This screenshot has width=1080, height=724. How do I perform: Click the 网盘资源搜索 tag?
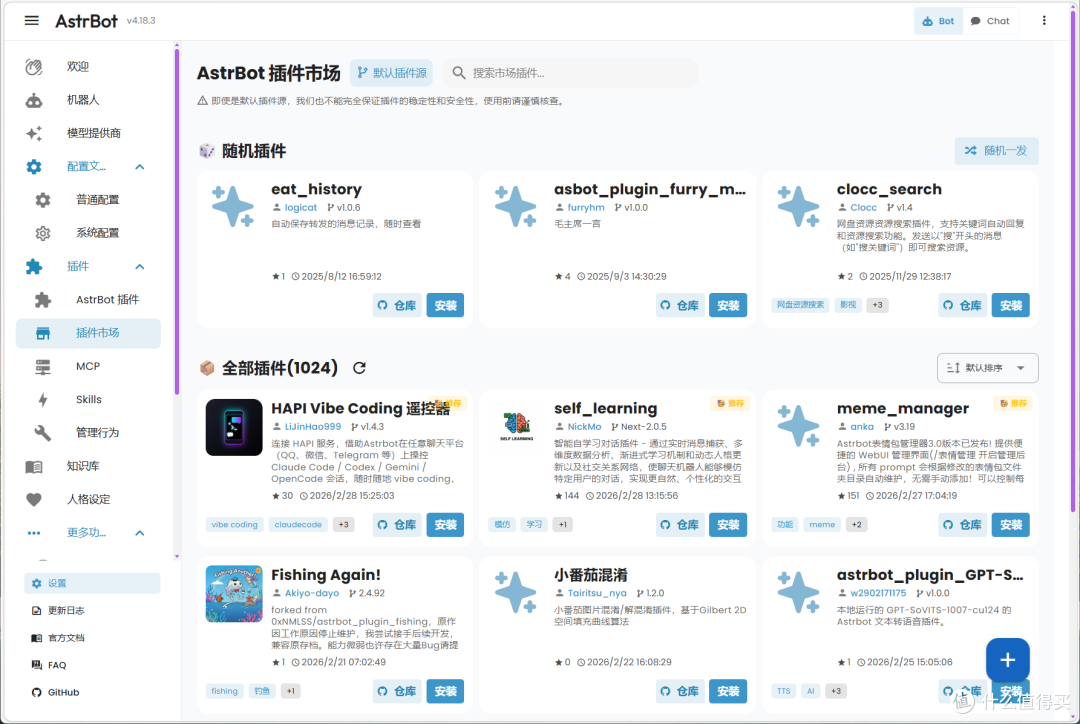800,305
